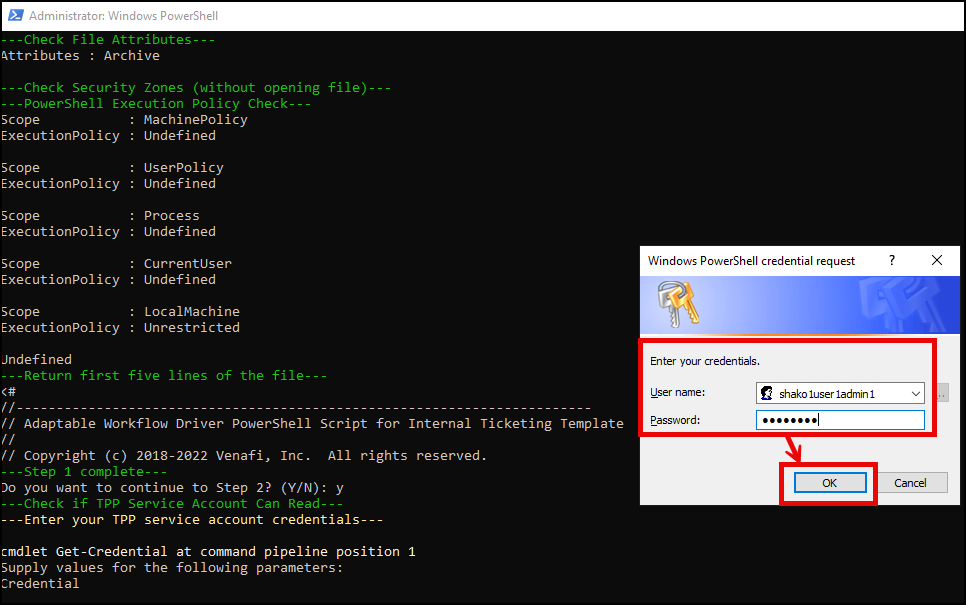The image size is (966, 605).
Task: Click Cancel in the credential dialog
Action: tap(910, 483)
